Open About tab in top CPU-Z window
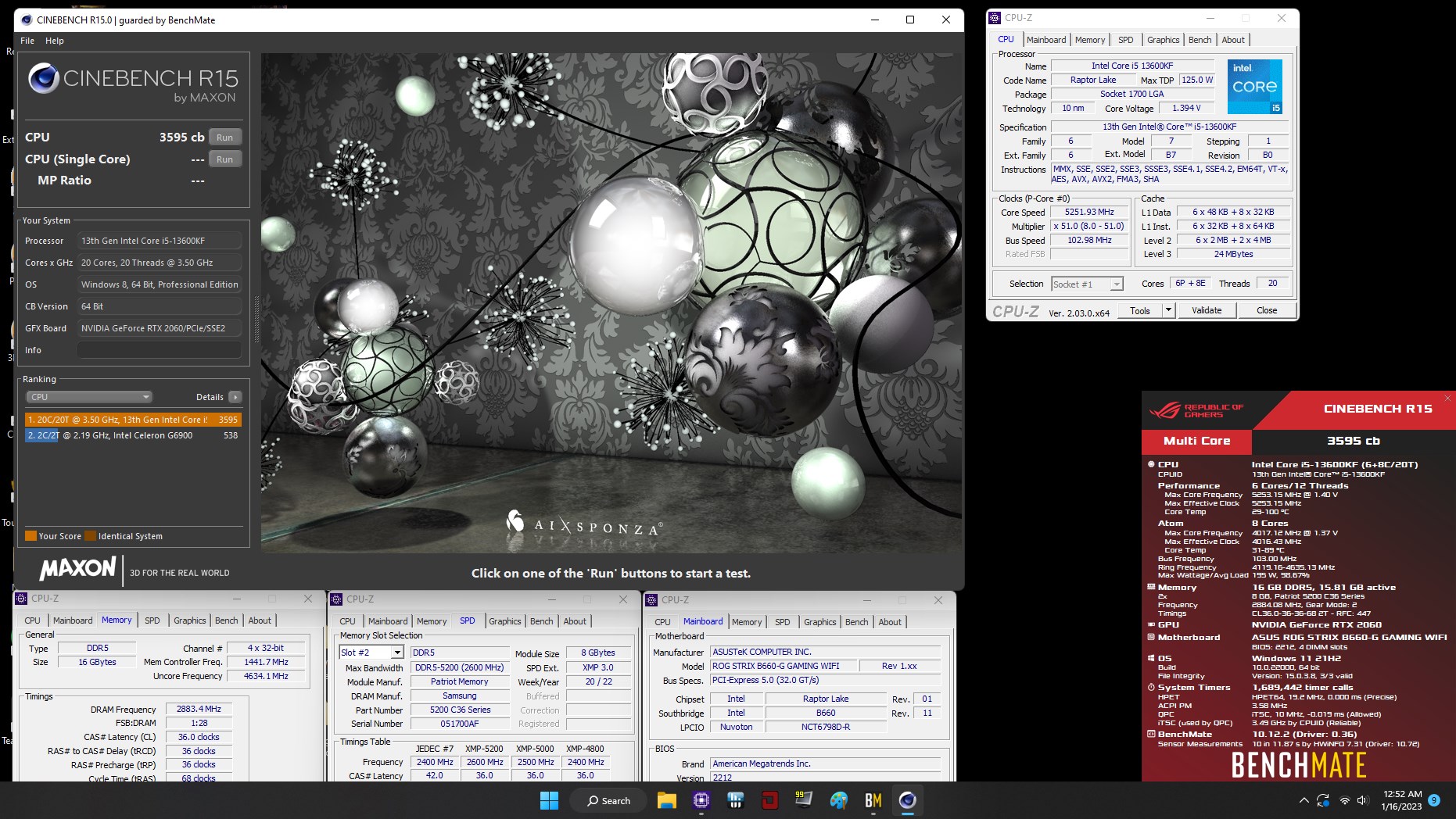 point(1233,40)
